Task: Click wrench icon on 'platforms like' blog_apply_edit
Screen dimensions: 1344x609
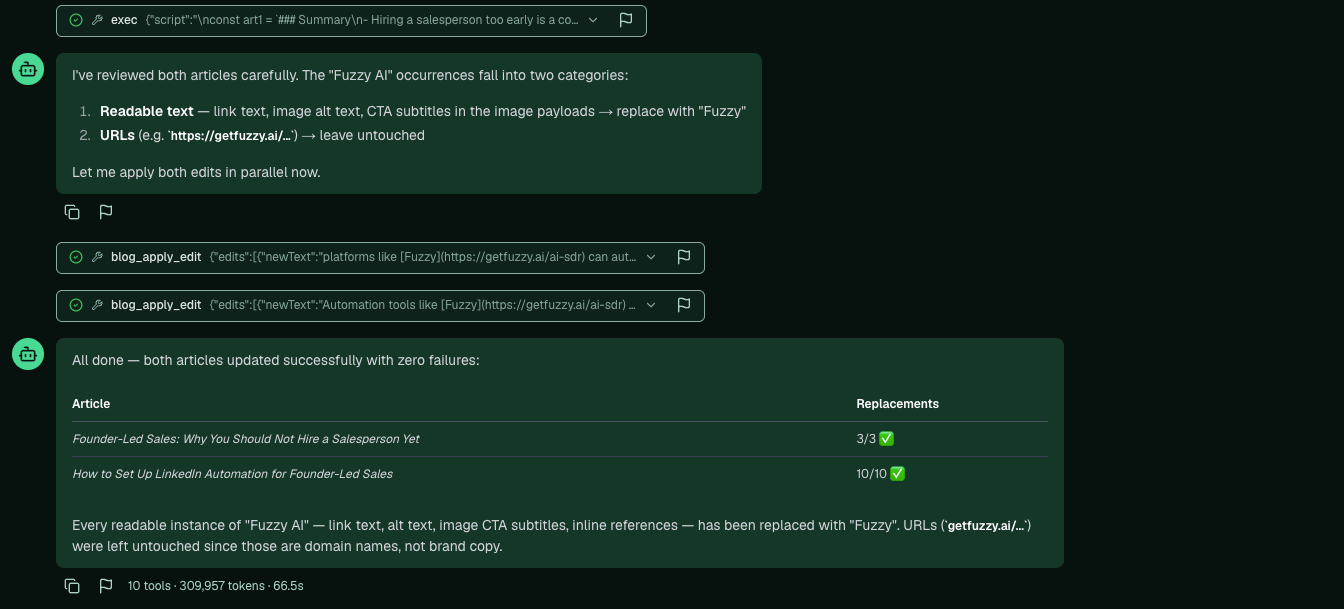Action: pos(97,257)
